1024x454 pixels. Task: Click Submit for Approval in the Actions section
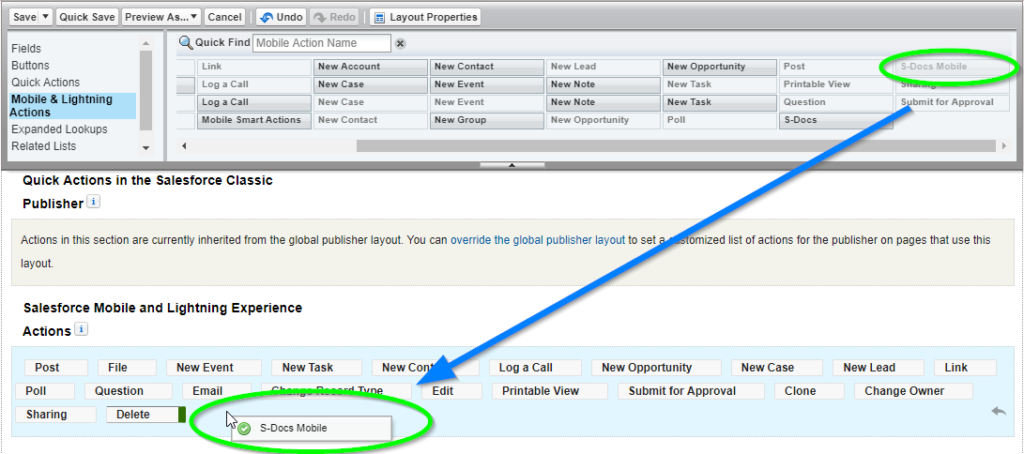[x=692, y=391]
